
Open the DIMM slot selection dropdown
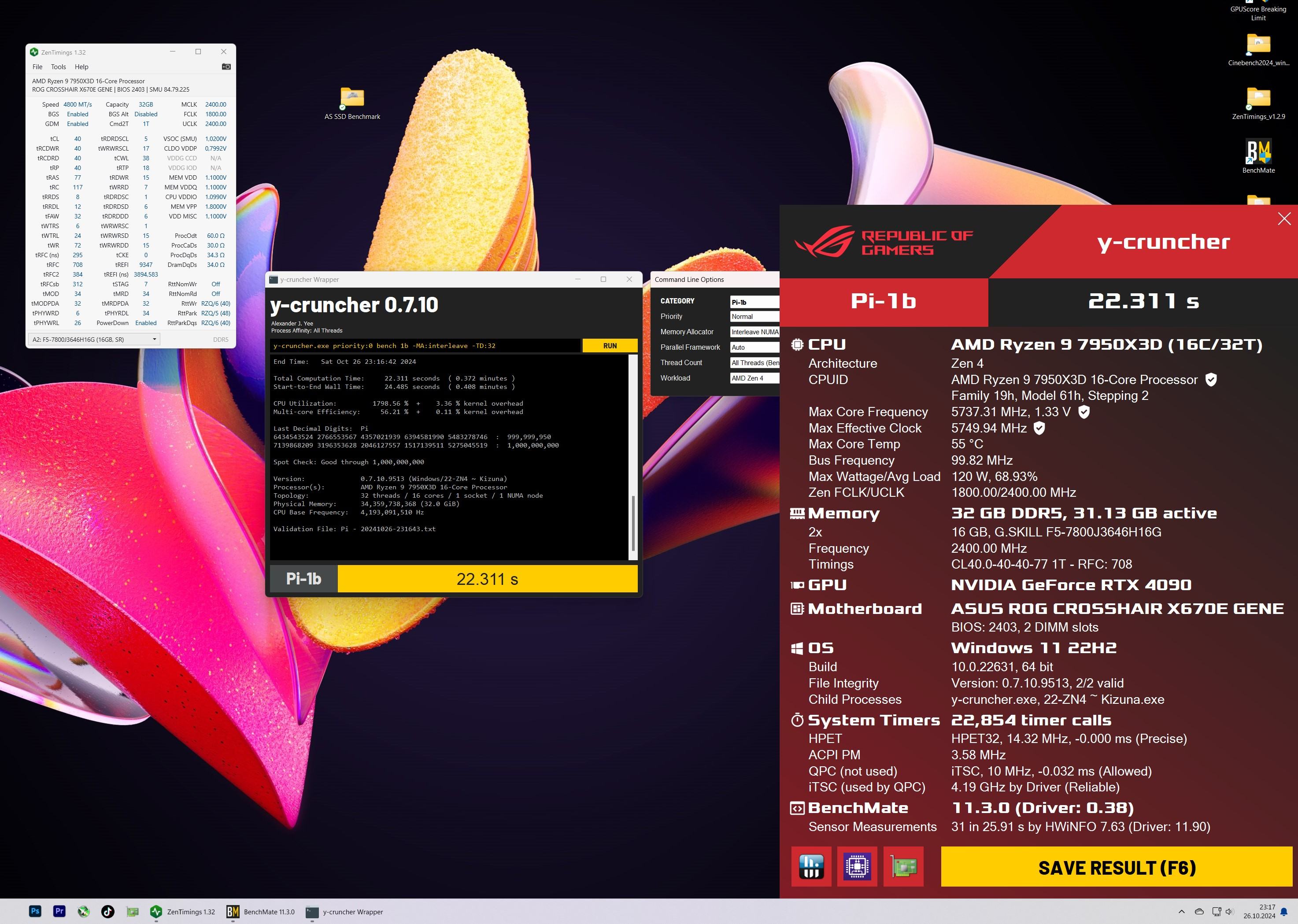point(94,340)
